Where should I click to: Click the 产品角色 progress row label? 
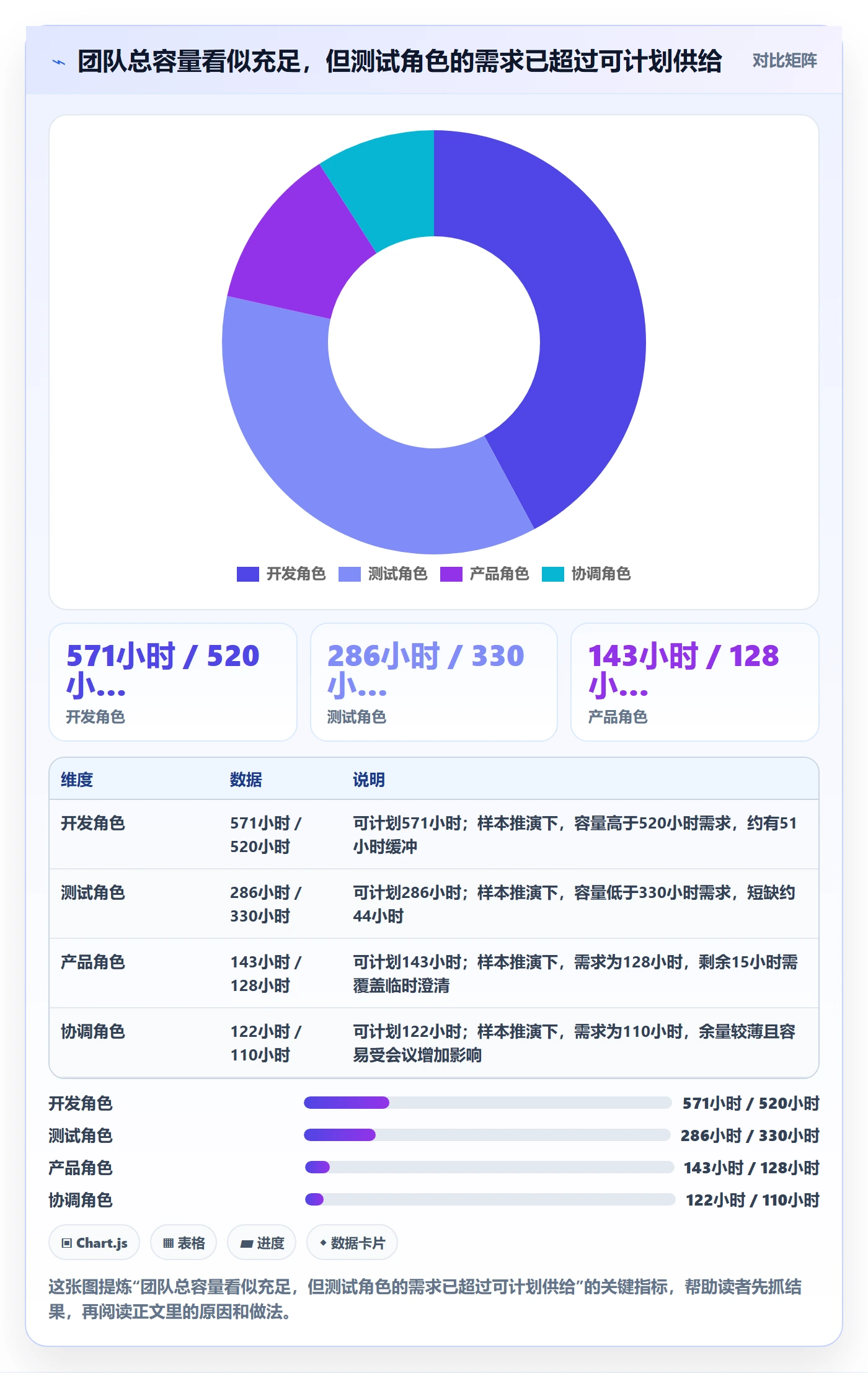(81, 1168)
